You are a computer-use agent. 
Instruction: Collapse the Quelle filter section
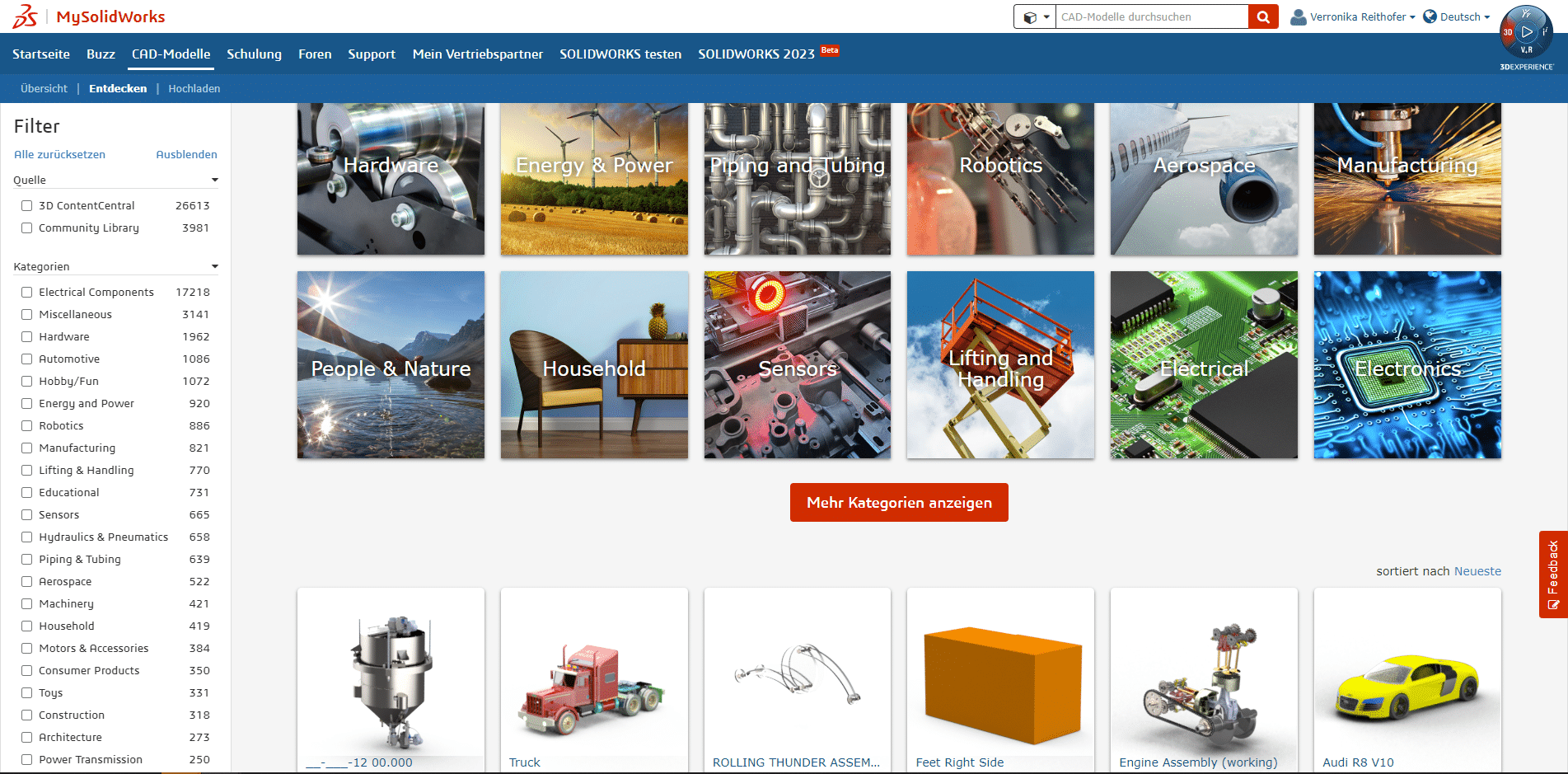pyautogui.click(x=215, y=181)
